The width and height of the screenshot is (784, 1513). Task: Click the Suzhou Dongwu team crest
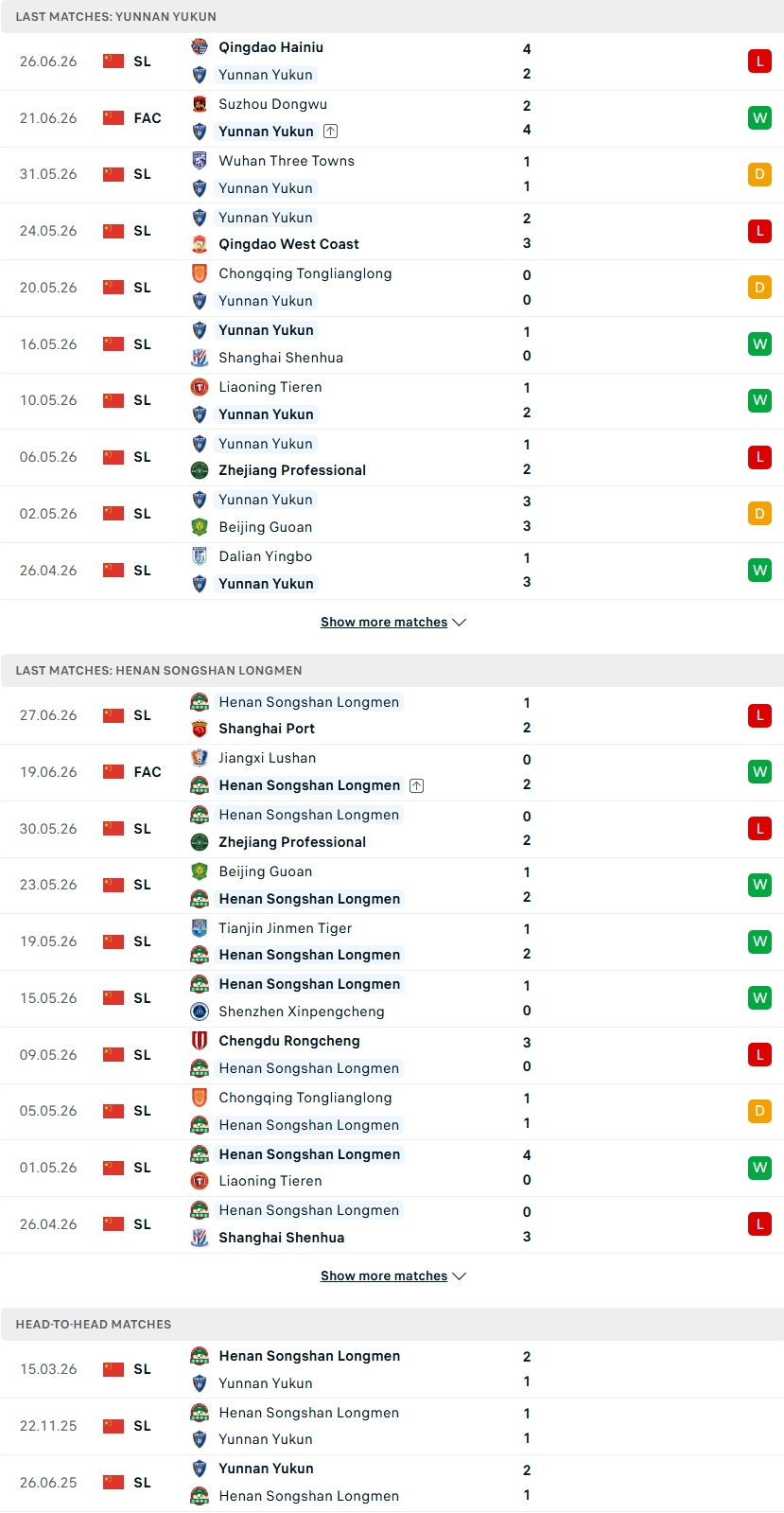click(x=200, y=104)
